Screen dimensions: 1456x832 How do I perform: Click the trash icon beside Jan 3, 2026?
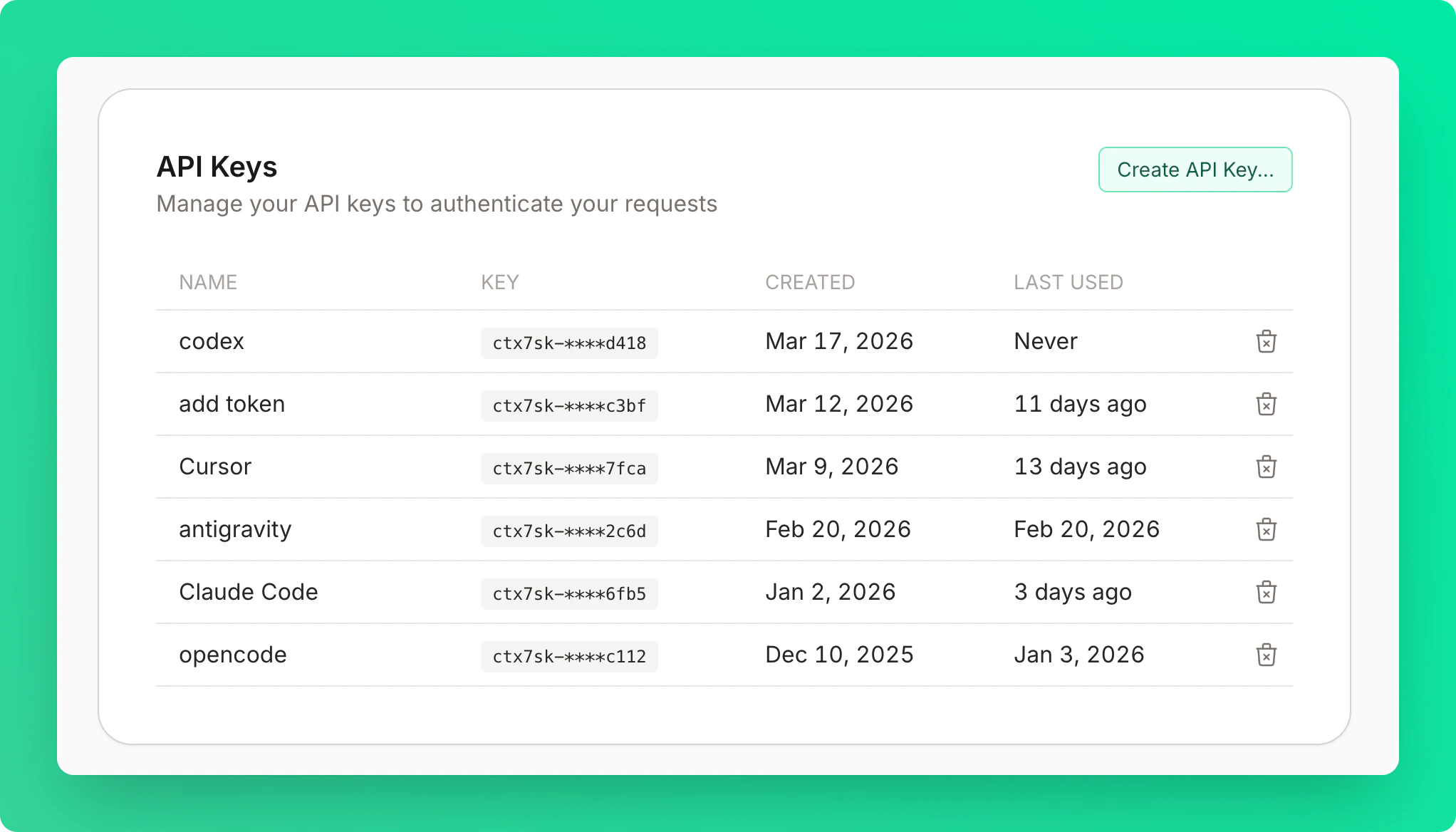1266,655
